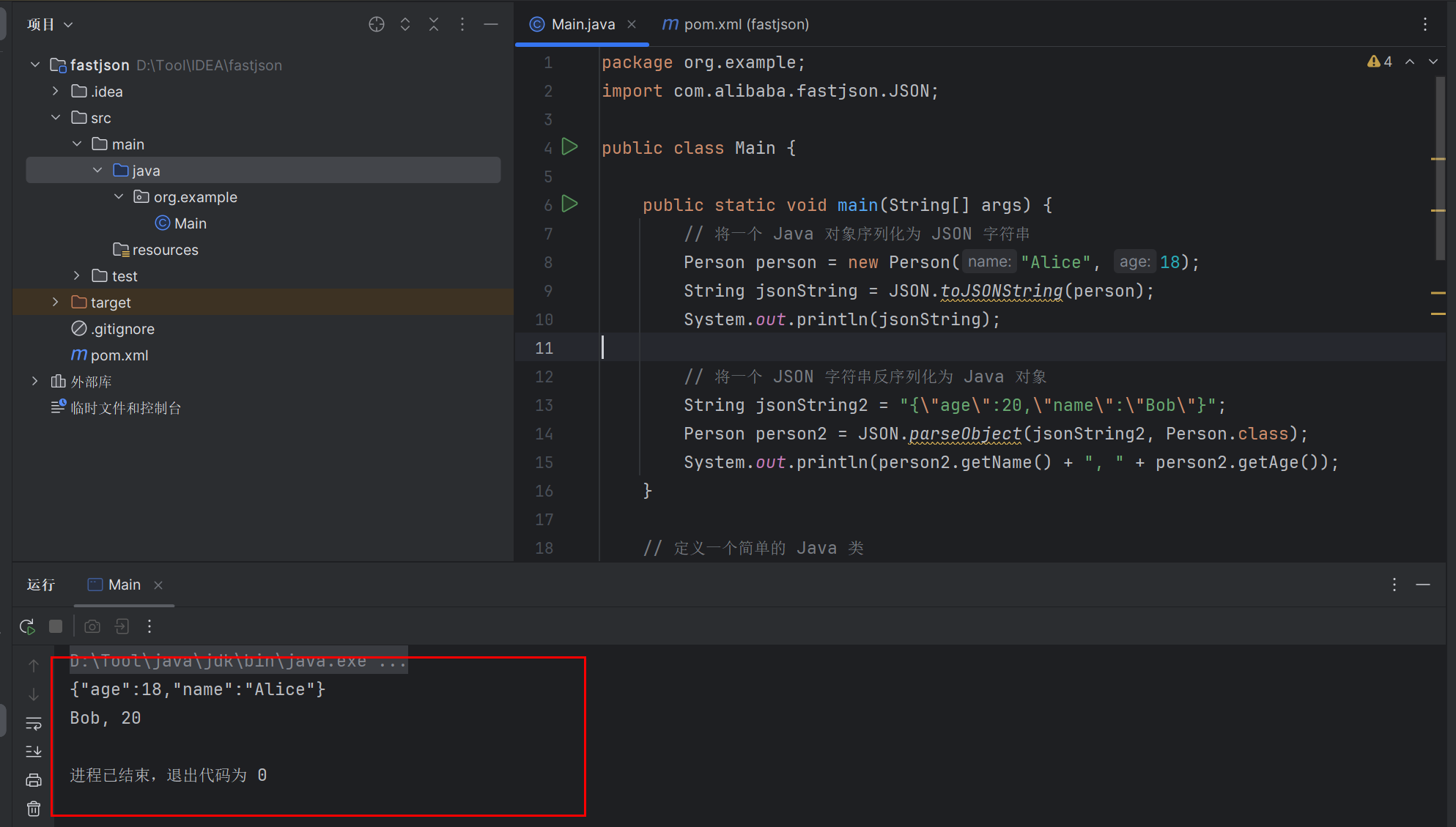Print the console output
Viewport: 1456px width, 827px height.
pos(34,780)
